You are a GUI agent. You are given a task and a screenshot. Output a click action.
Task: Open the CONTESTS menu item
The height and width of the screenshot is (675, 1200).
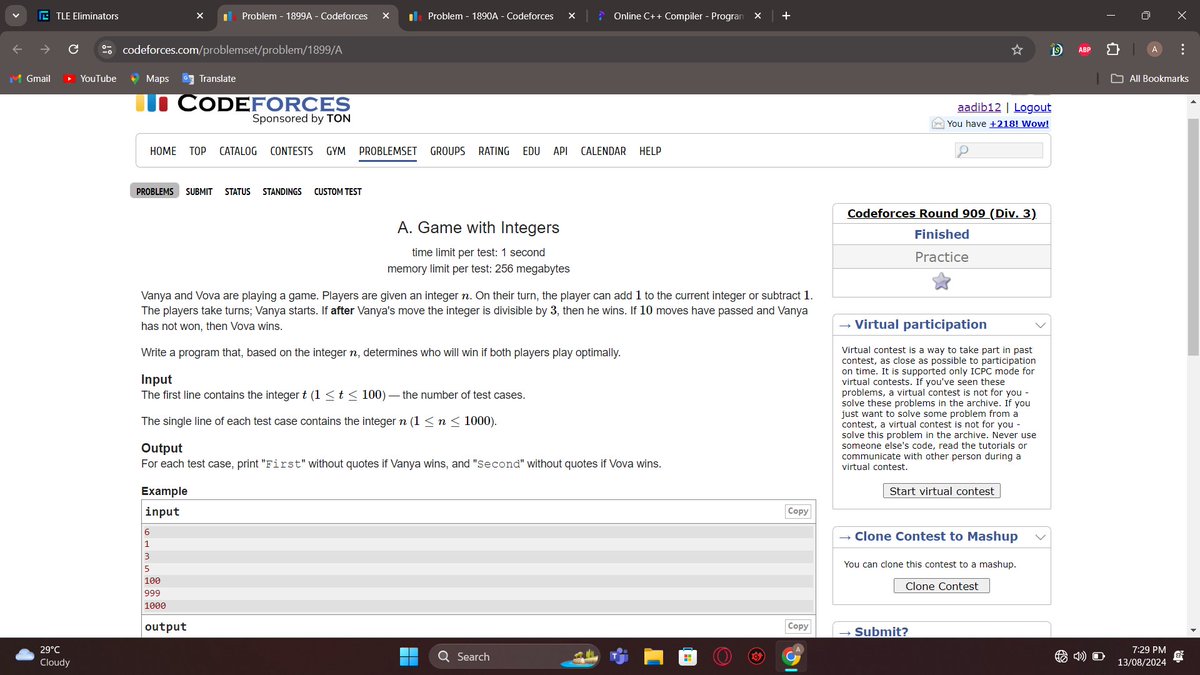[291, 151]
